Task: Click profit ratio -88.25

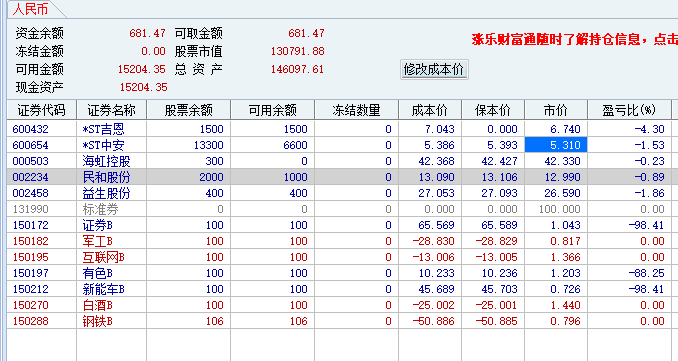Action: click(646, 273)
